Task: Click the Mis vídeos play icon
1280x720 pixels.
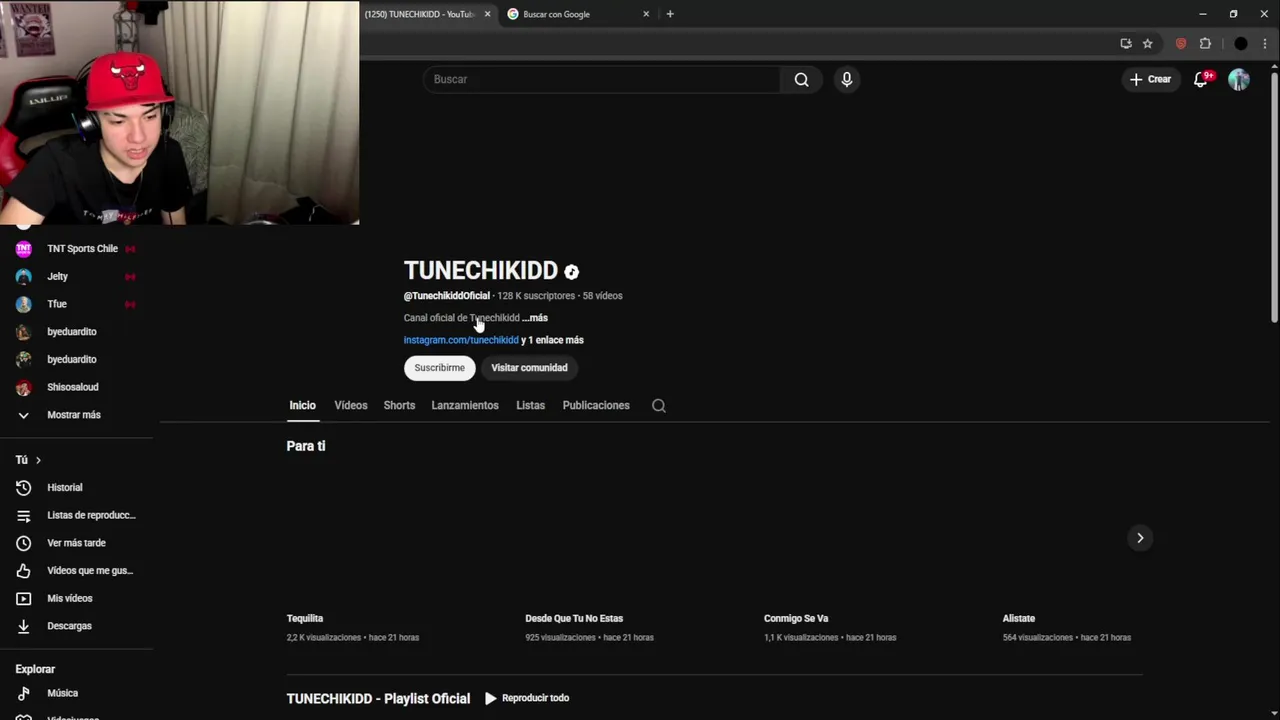Action: tap(24, 598)
